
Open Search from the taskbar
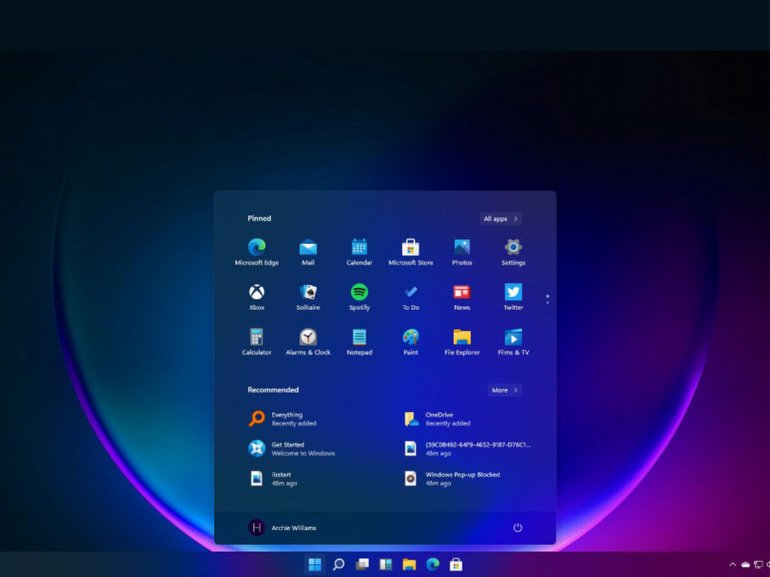[x=338, y=564]
